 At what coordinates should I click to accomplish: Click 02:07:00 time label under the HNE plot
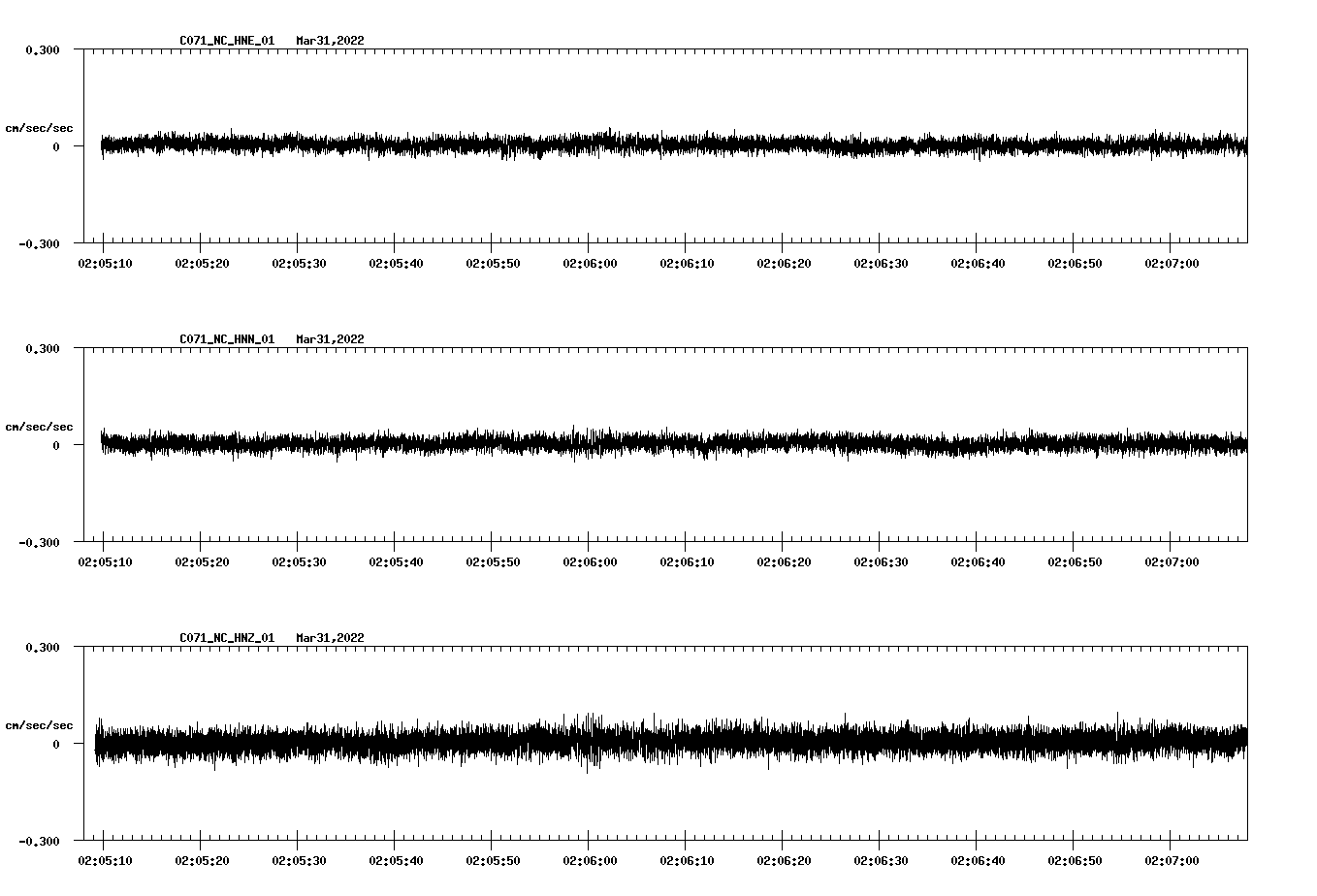[1172, 264]
